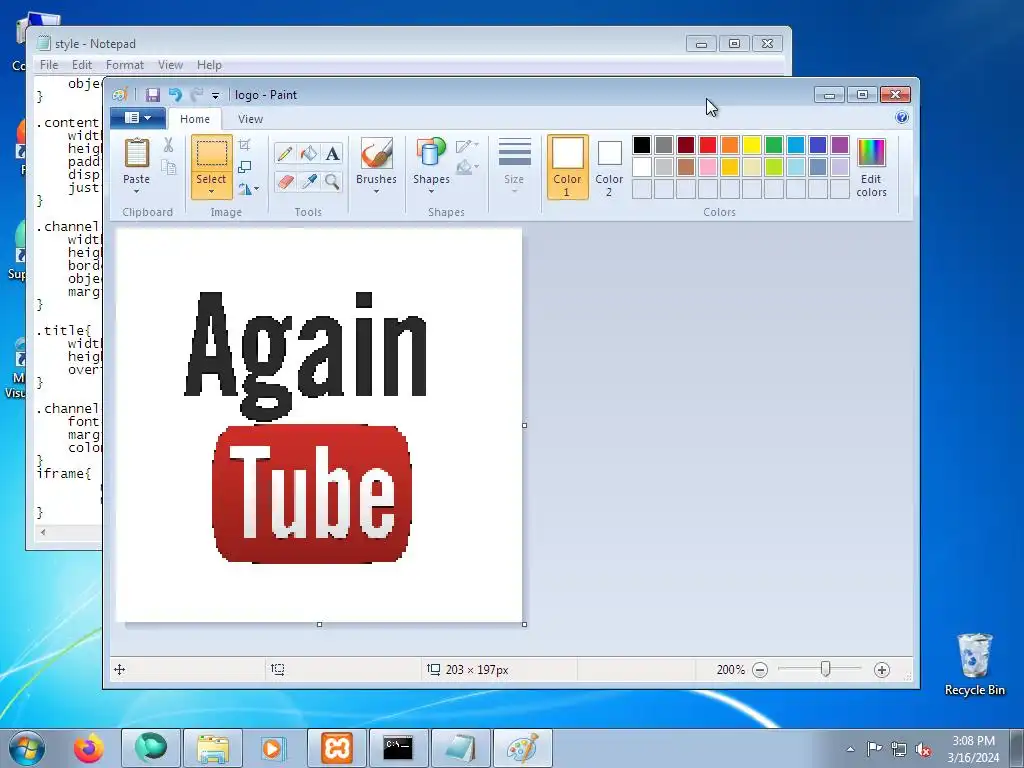Click the rectangular Select button
Image resolution: width=1024 pixels, height=768 pixels.
click(x=211, y=154)
